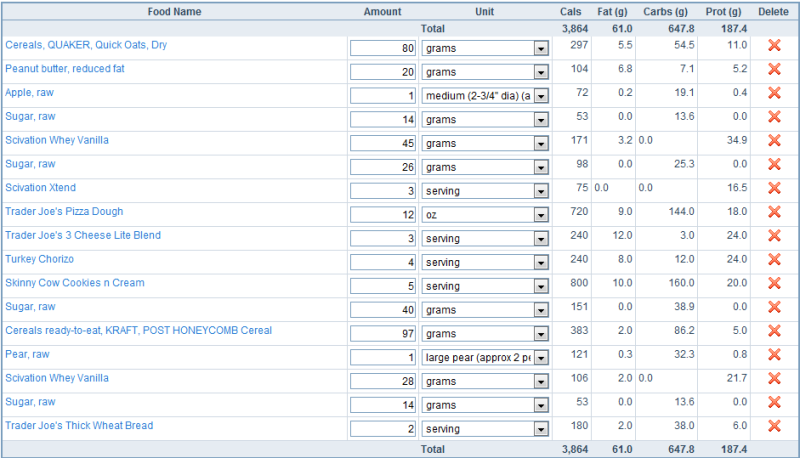Image resolution: width=800 pixels, height=458 pixels.
Task: Open the Skinny Cow Cookies n Cream link
Action: pyautogui.click(x=75, y=283)
